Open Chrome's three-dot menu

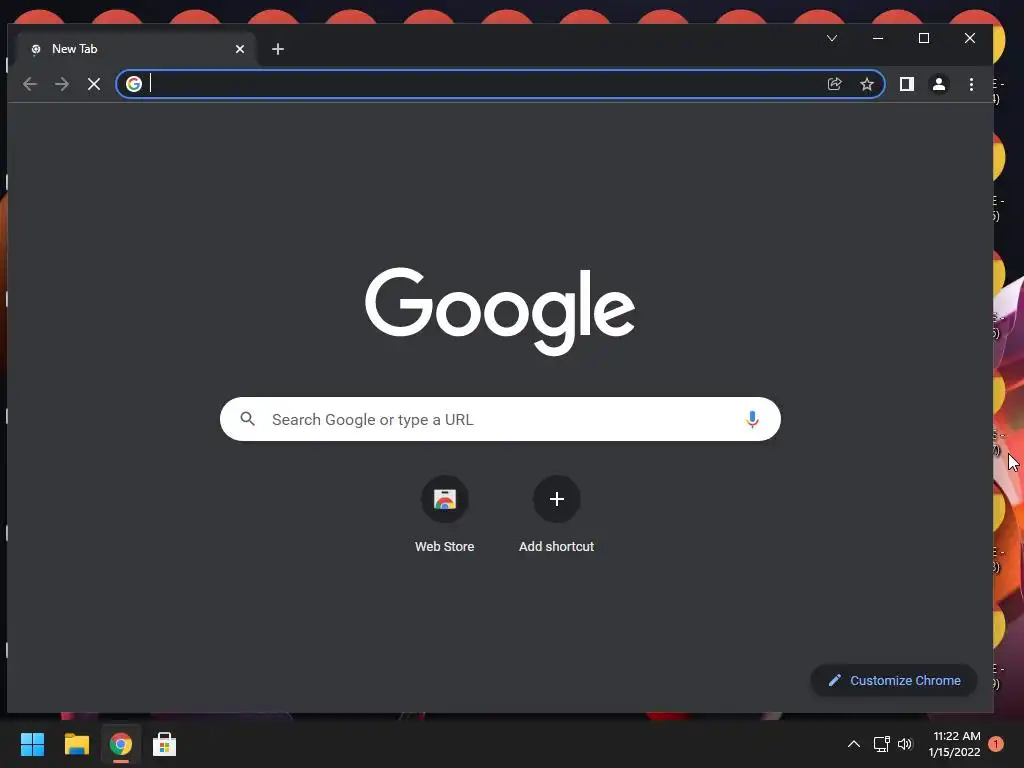971,84
